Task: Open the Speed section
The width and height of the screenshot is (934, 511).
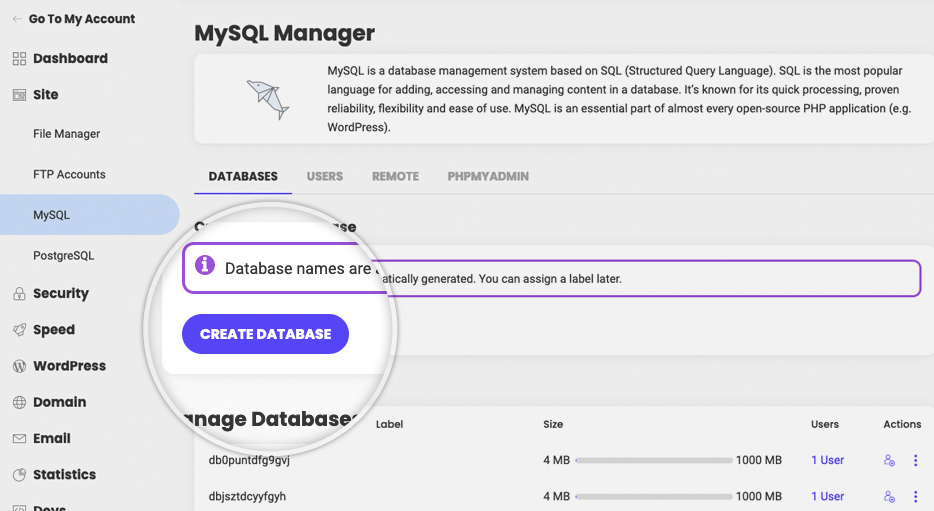Action: 54,330
